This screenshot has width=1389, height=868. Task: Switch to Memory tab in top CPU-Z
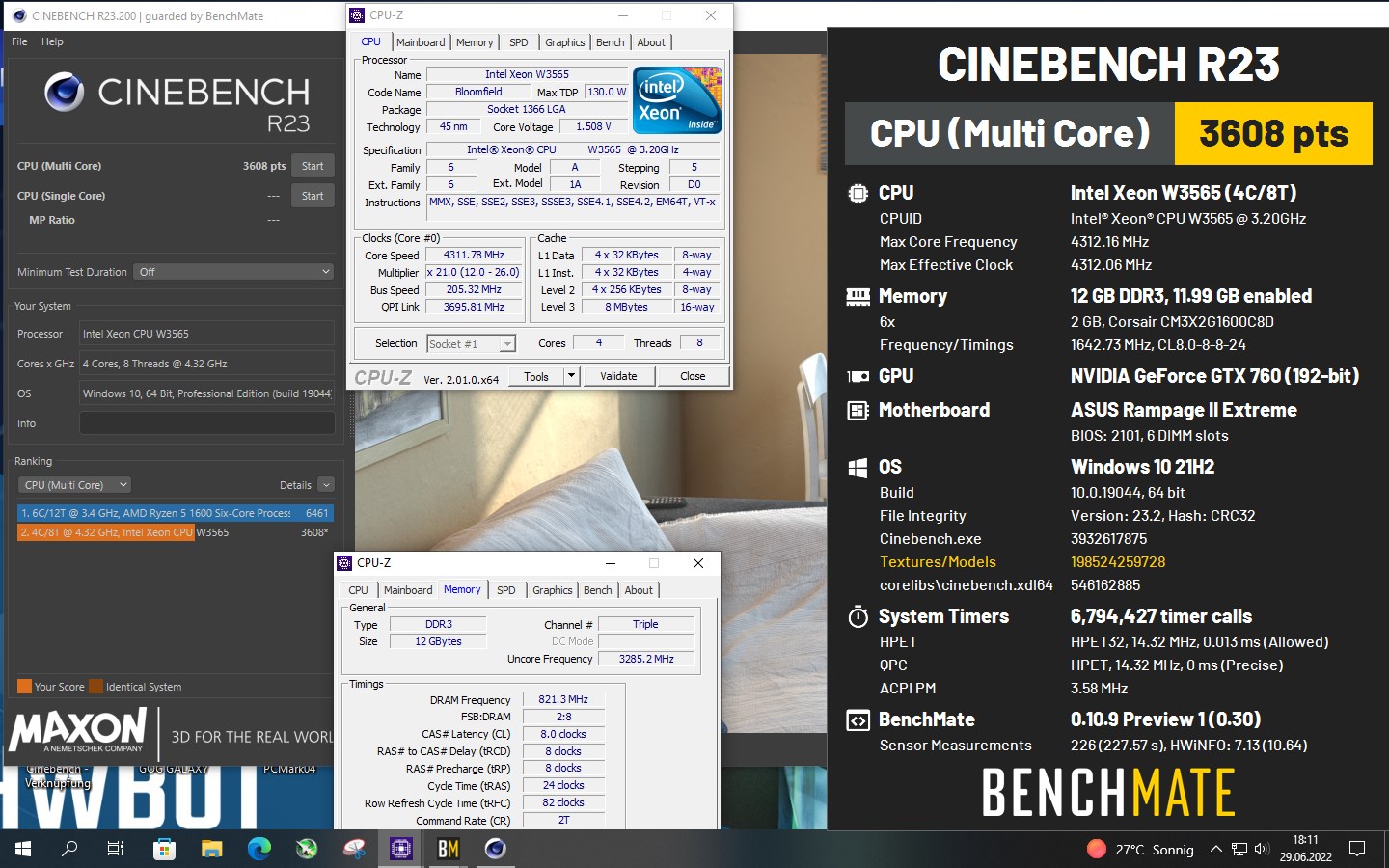pyautogui.click(x=475, y=42)
